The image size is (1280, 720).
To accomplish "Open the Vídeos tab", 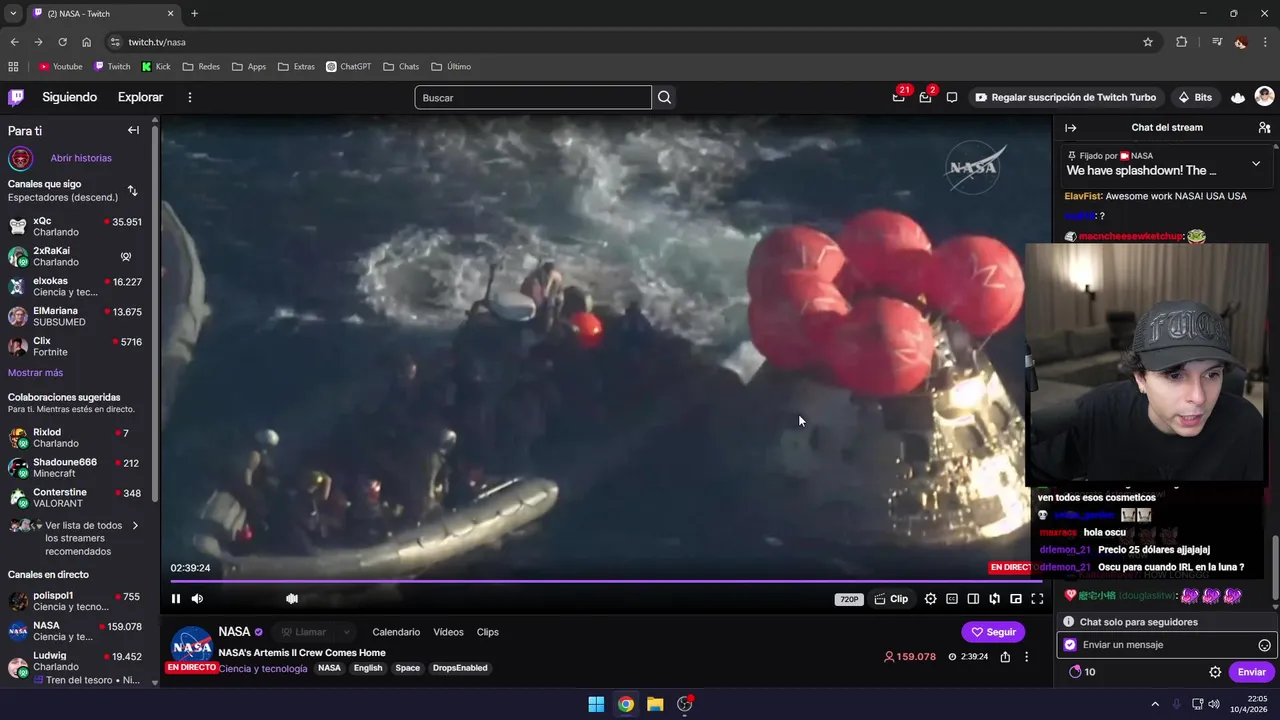I will [x=448, y=632].
